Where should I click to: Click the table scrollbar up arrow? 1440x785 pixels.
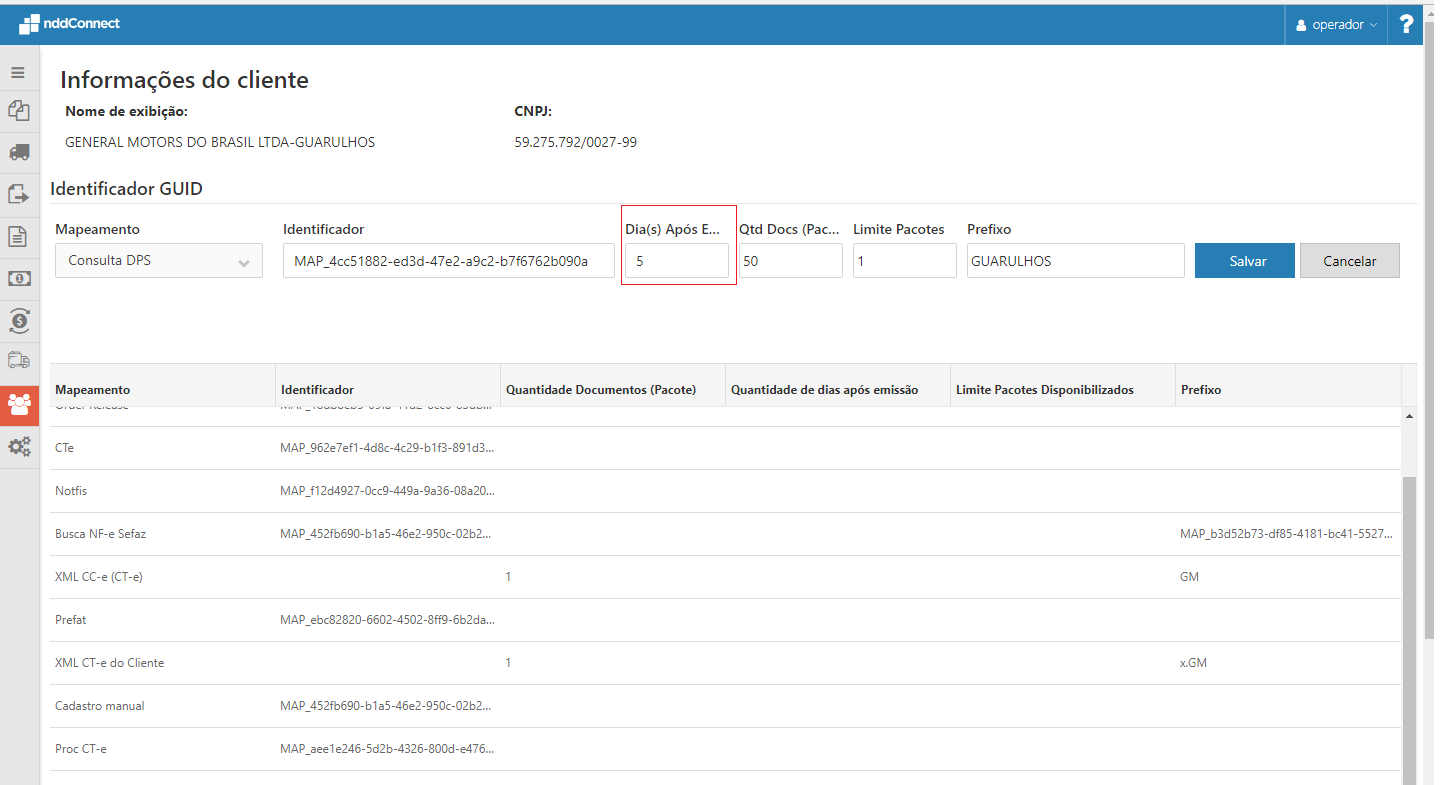point(1410,415)
